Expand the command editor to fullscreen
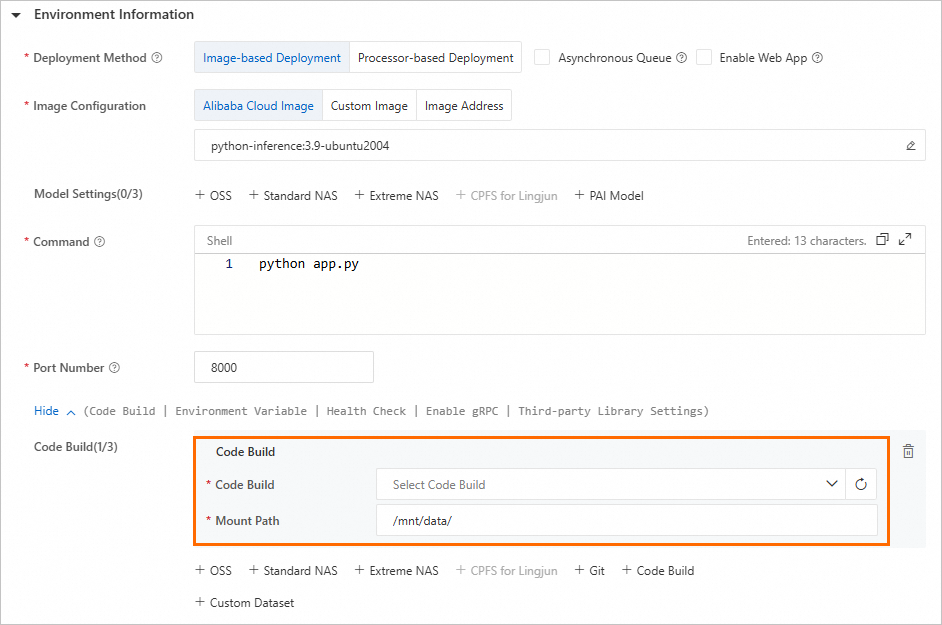 [905, 240]
